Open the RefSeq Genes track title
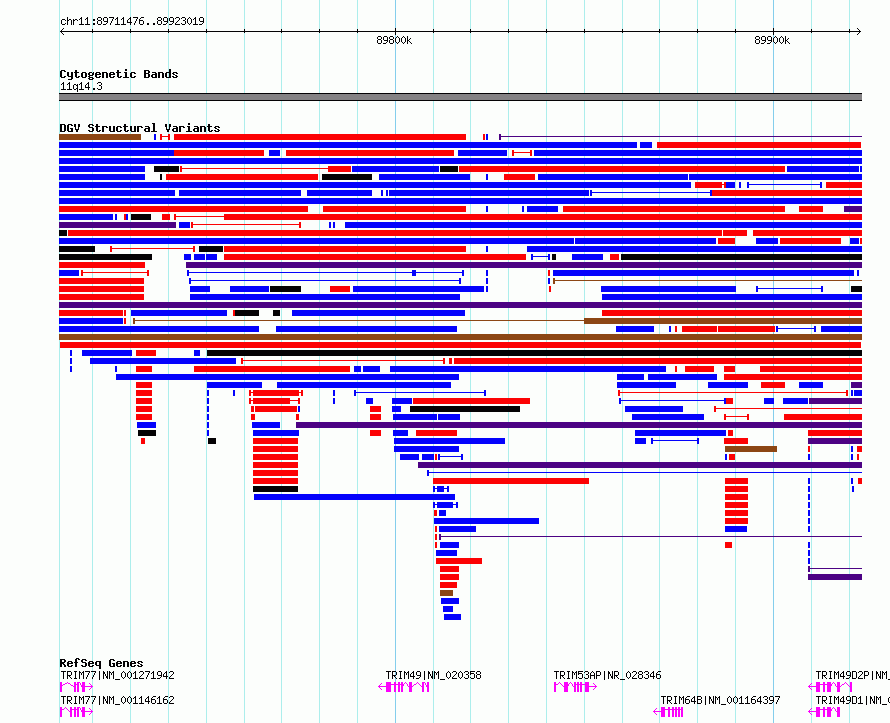This screenshot has width=890, height=723. click(x=101, y=663)
